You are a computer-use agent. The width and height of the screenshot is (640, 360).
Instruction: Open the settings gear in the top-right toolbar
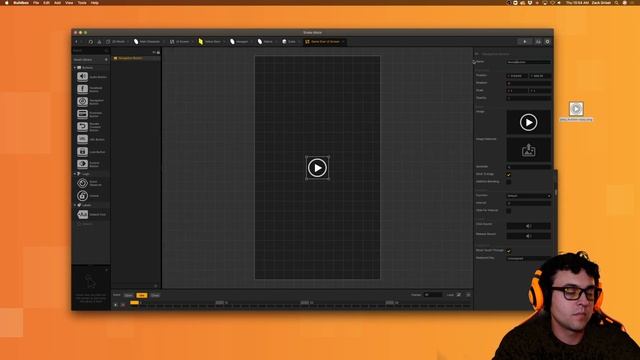tap(548, 42)
